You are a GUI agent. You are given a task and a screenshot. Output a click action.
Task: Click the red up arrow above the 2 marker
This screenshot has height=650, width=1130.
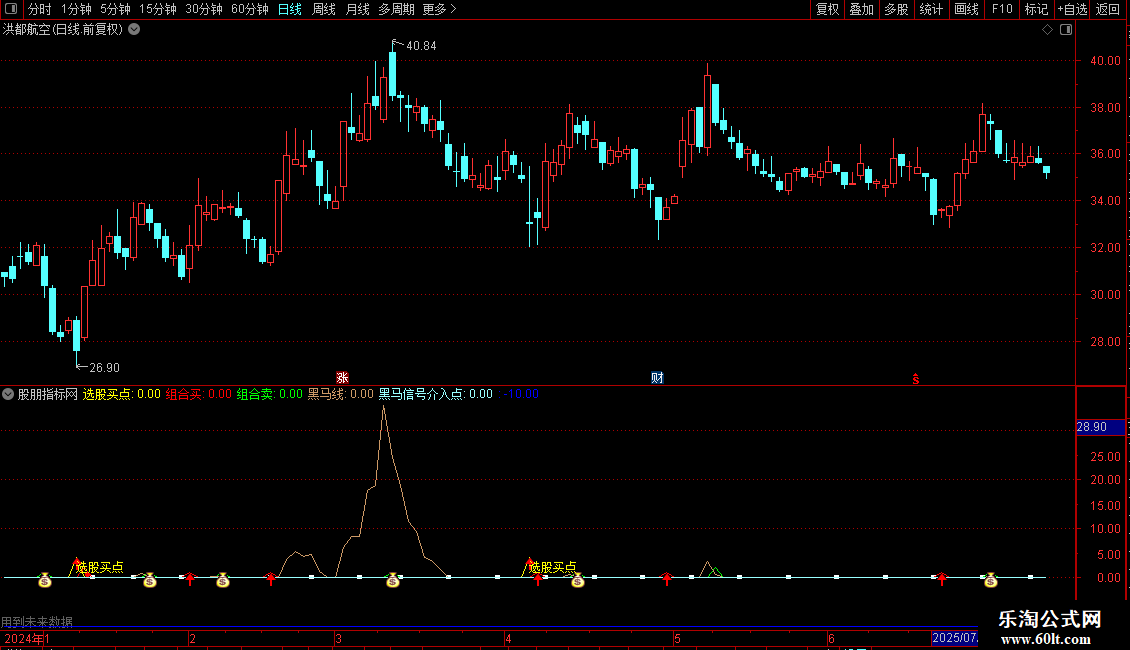190,578
